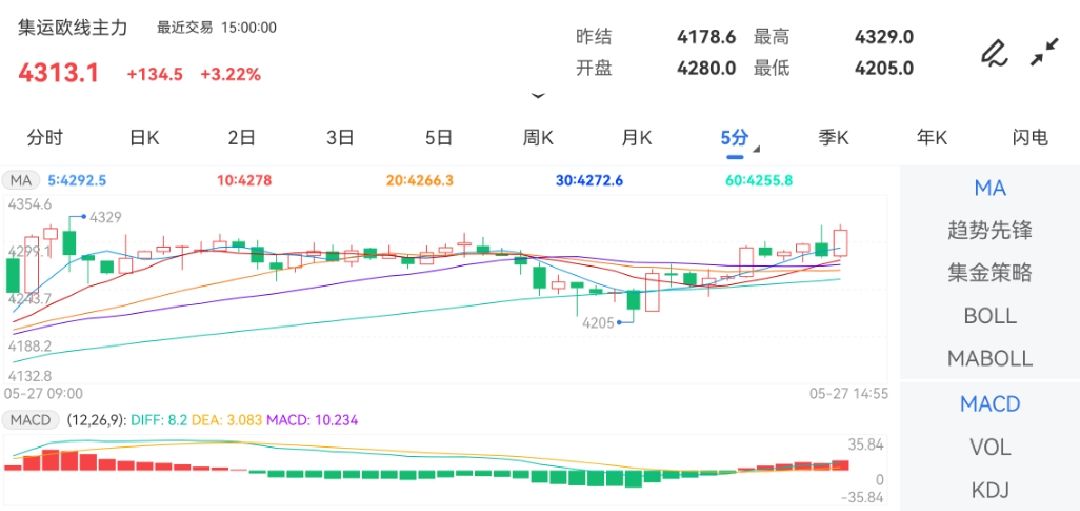
Task: Click the change value +134.5
Action: point(154,74)
